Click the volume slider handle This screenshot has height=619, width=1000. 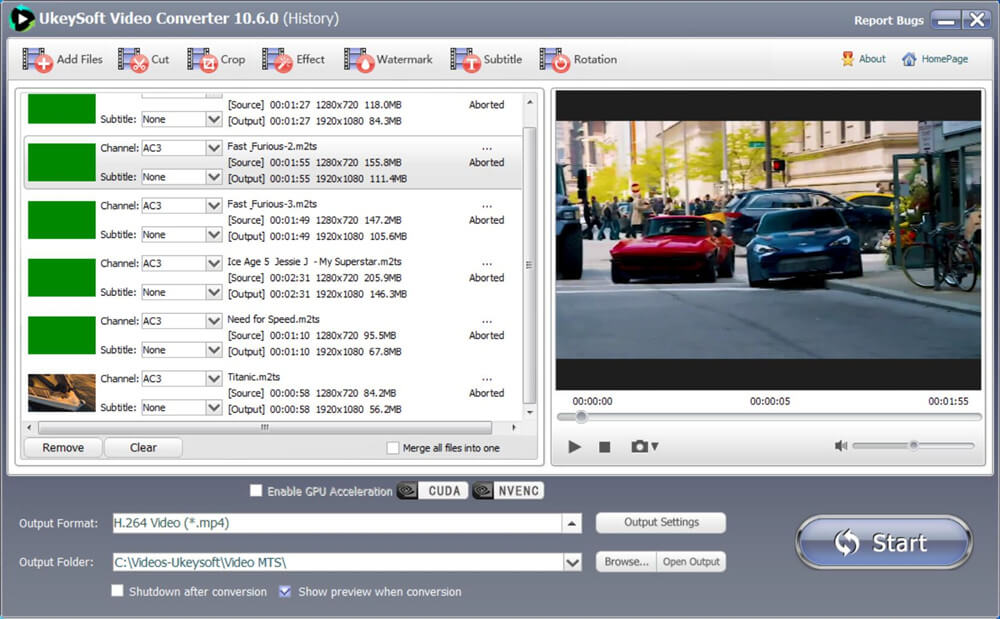(913, 446)
